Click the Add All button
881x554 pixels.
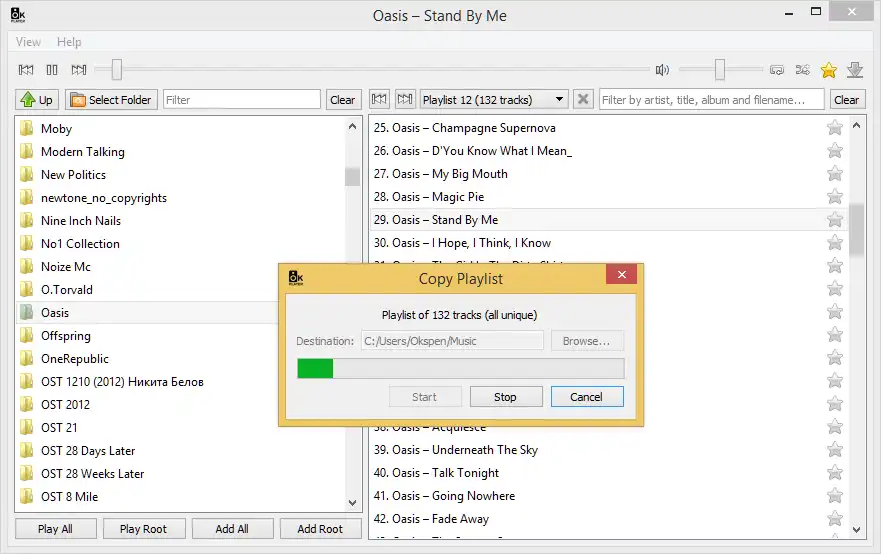(x=232, y=529)
